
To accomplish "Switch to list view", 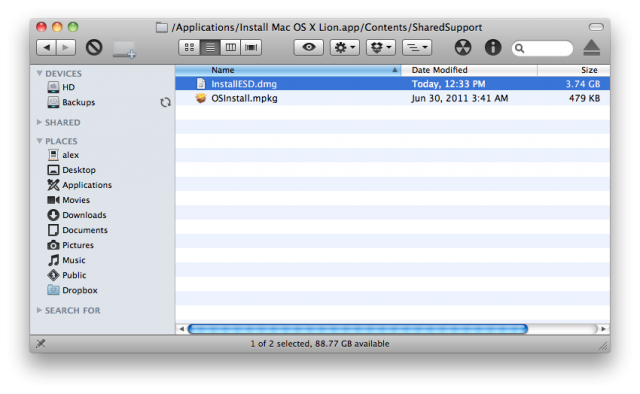I will [210, 48].
